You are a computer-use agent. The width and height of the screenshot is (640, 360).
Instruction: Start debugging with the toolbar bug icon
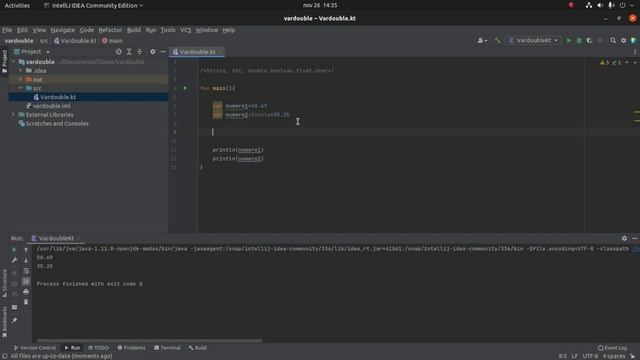[x=579, y=40]
